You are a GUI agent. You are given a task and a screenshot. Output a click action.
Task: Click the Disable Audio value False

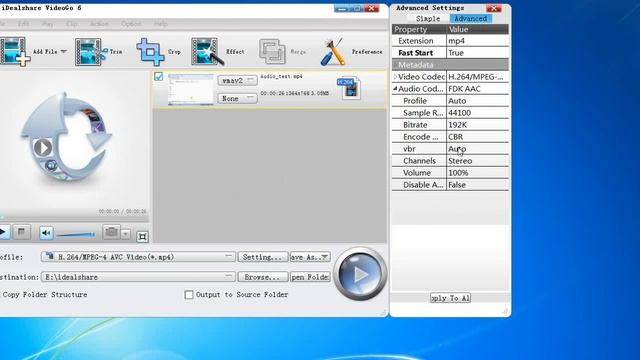[478, 185]
